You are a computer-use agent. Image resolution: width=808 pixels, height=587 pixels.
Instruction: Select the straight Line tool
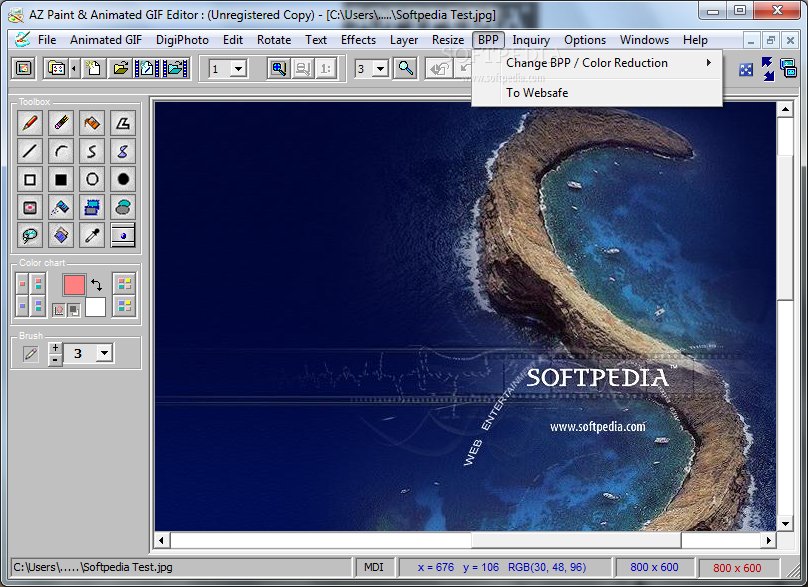click(30, 151)
